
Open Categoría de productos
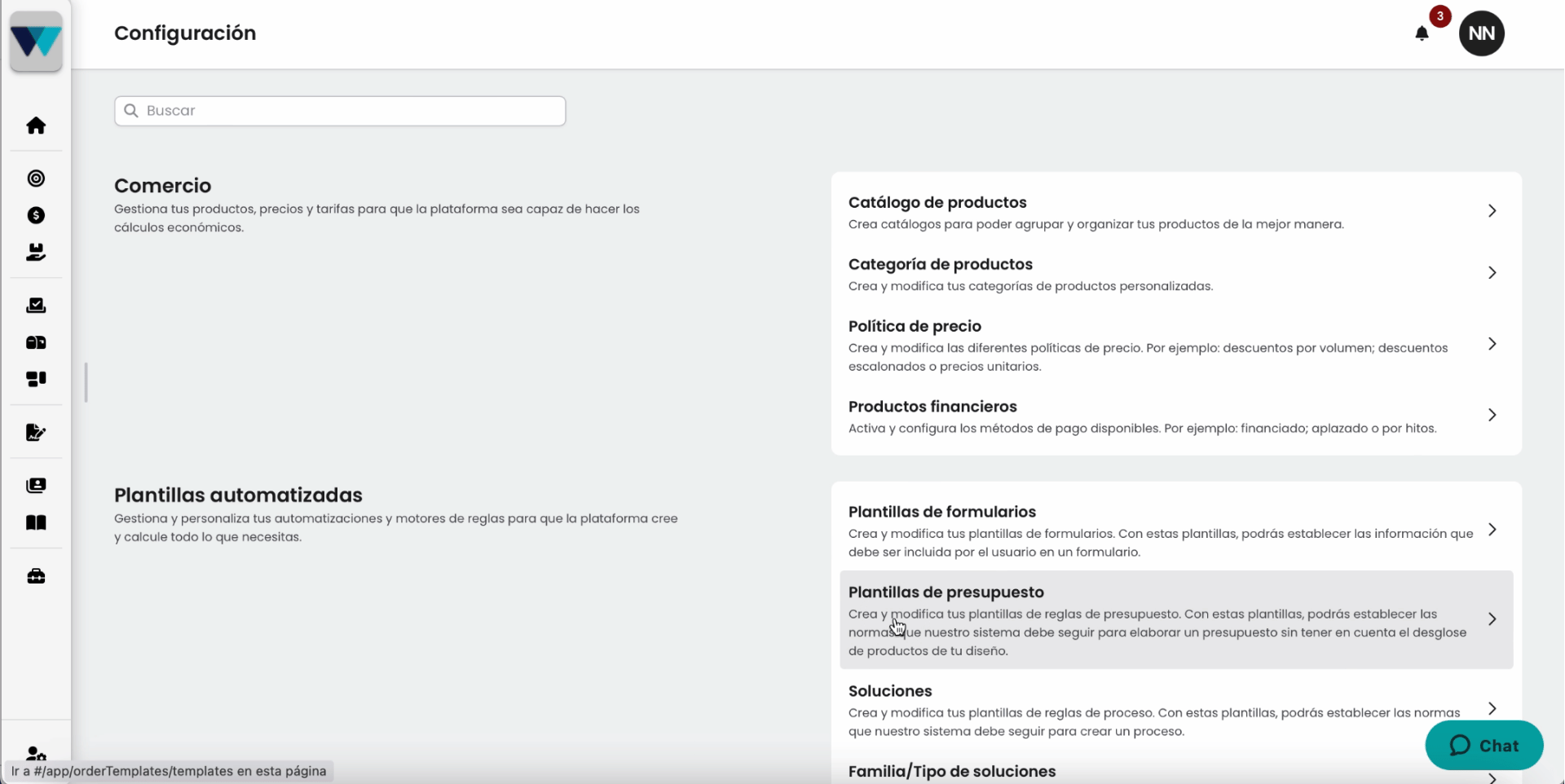pos(1176,274)
